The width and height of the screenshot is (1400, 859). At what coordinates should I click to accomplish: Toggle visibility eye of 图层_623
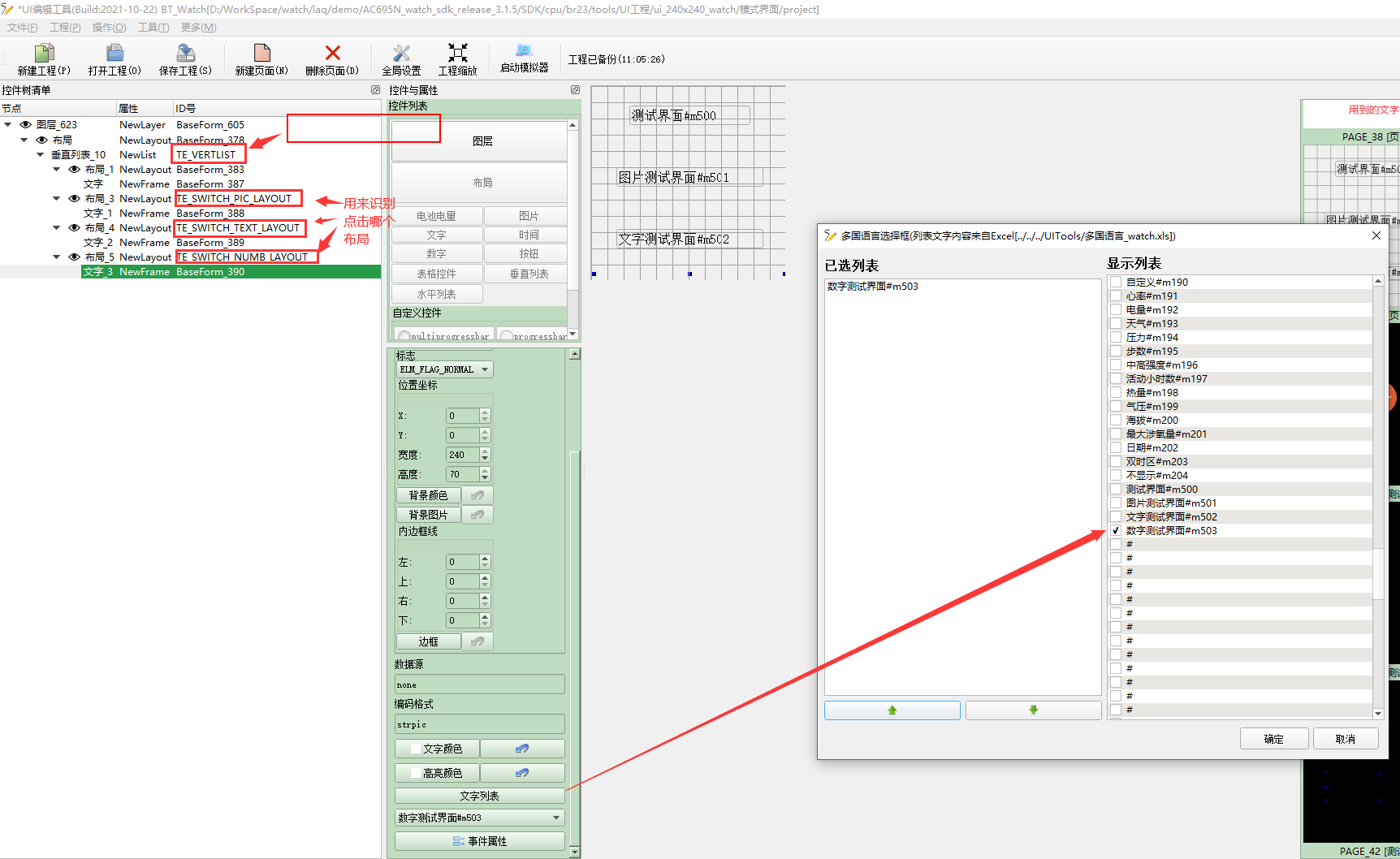(25, 125)
